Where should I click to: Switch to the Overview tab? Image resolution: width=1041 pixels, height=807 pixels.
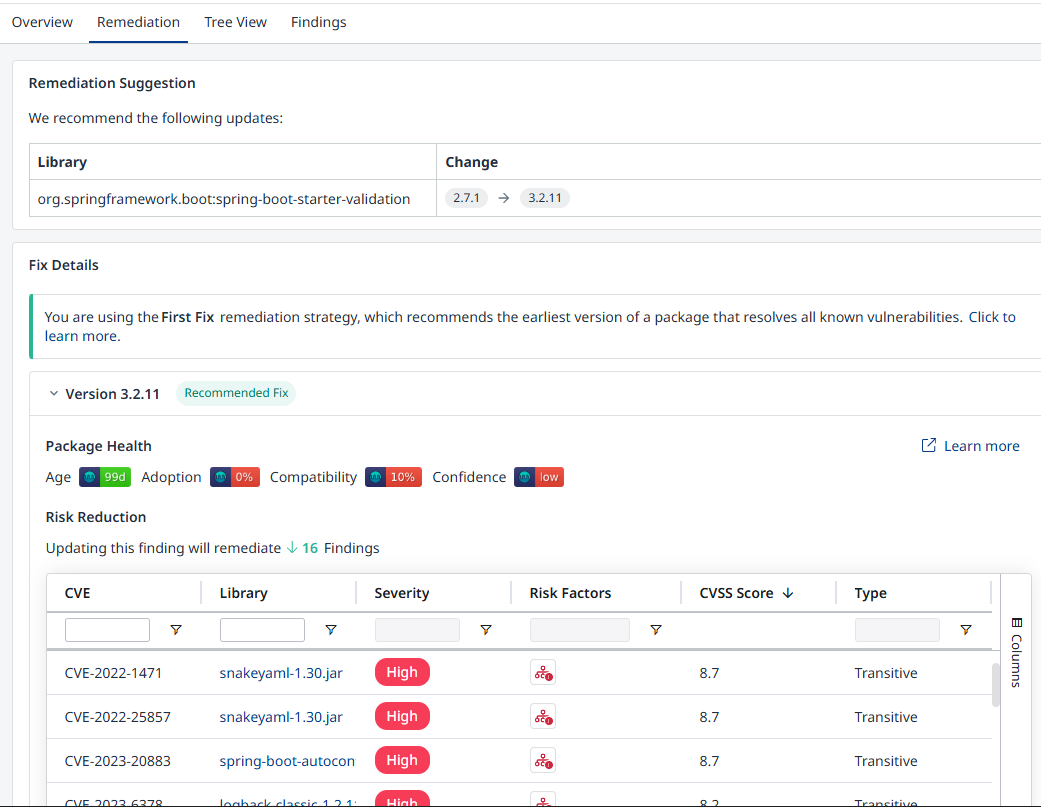point(42,22)
